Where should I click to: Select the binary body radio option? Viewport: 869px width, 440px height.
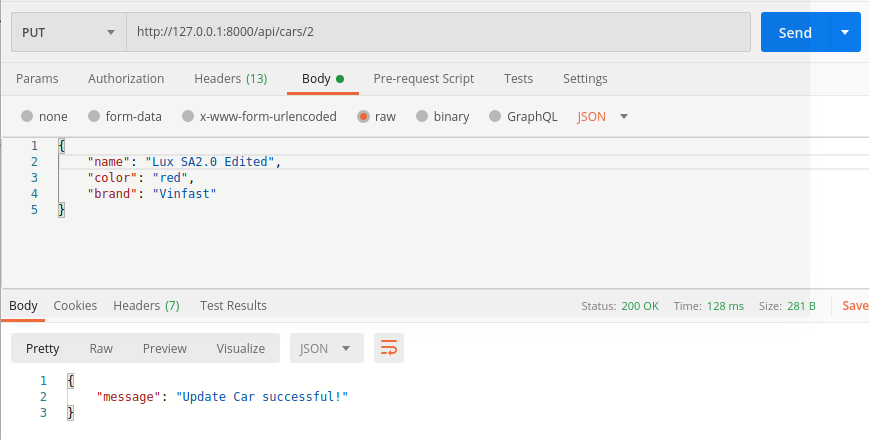tap(423, 116)
